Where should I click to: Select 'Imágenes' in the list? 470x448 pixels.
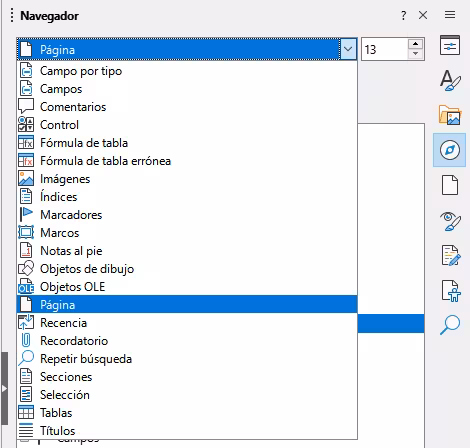[x=187, y=179]
